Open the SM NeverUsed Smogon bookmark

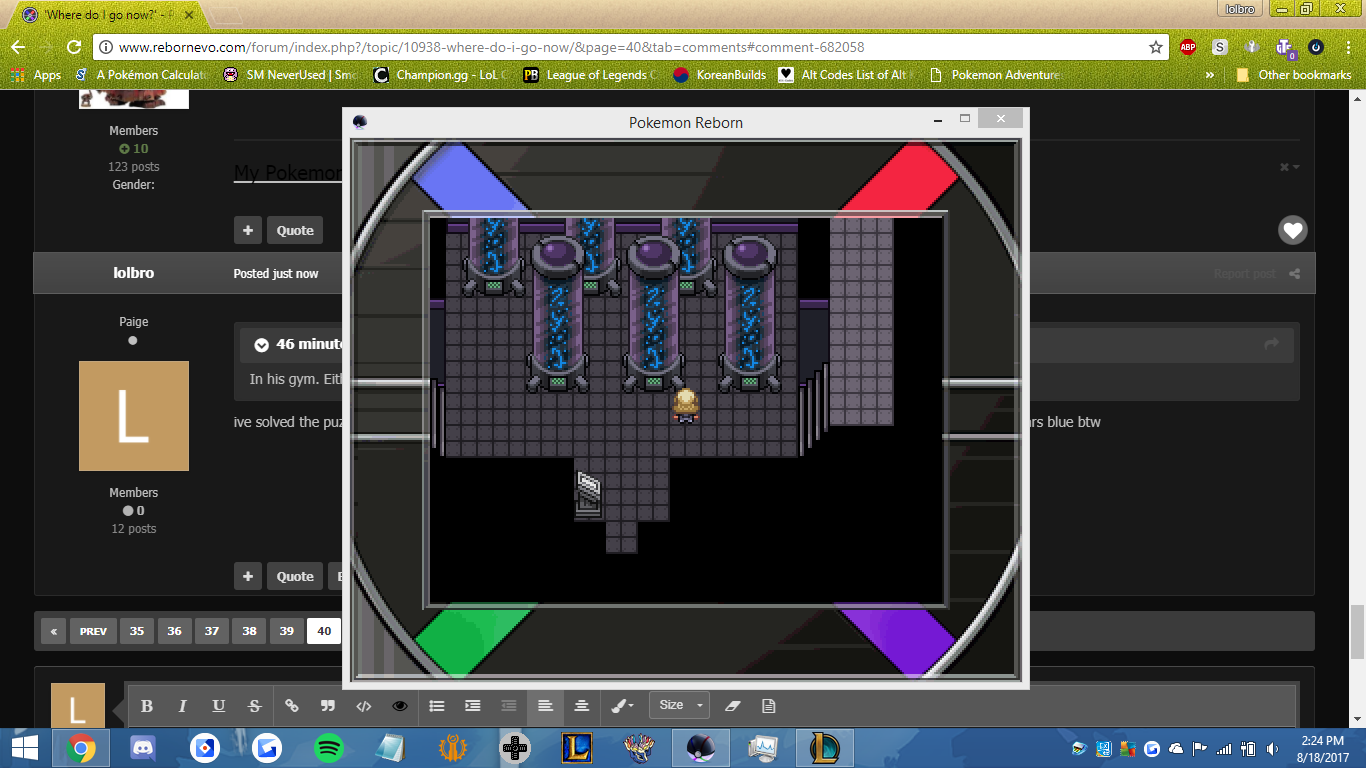291,75
